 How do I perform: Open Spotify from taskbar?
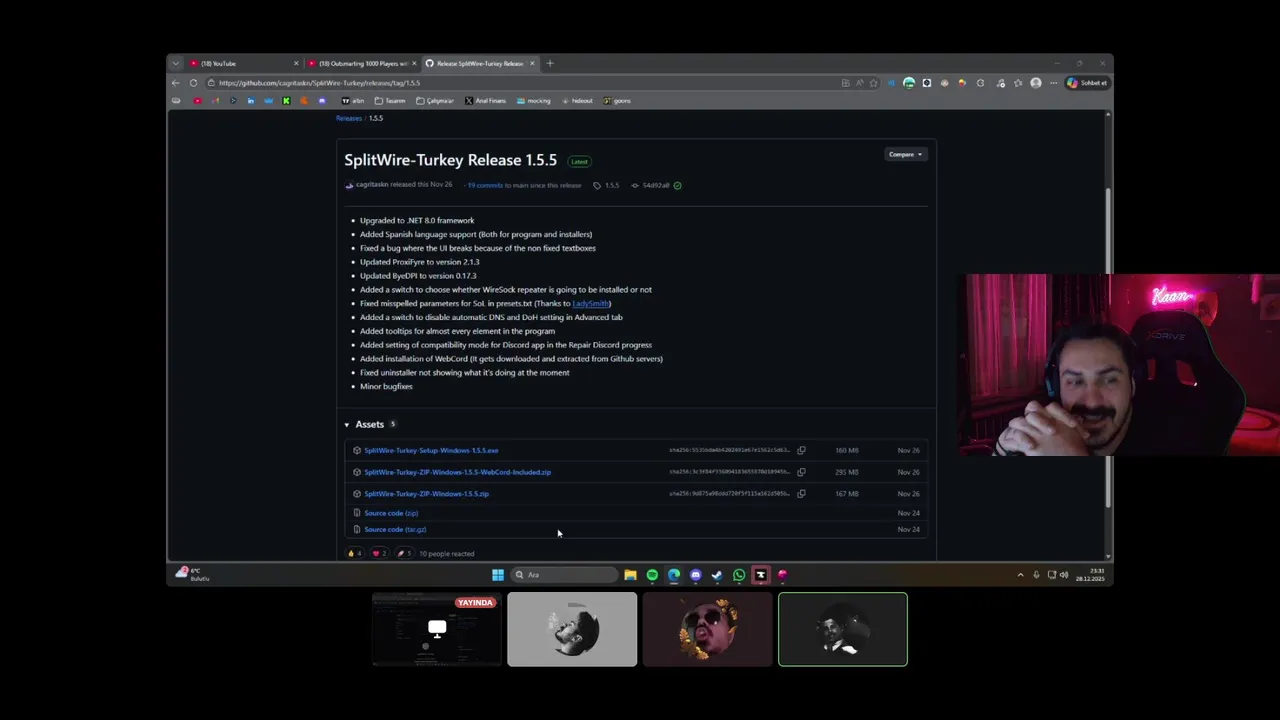[652, 575]
